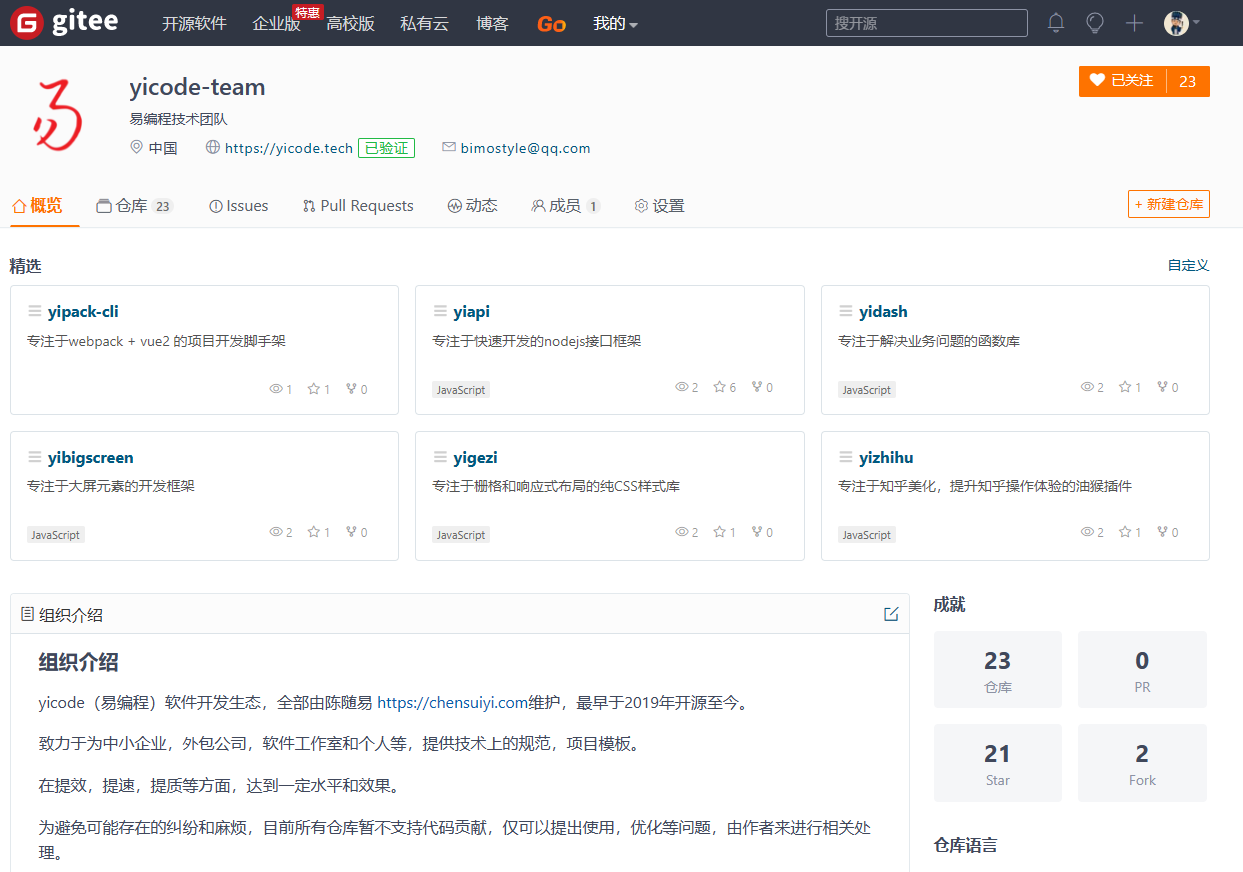Viewport: 1243px width, 872px height.
Task: Click the drag handle icon on yizhihu card
Action: 846,457
